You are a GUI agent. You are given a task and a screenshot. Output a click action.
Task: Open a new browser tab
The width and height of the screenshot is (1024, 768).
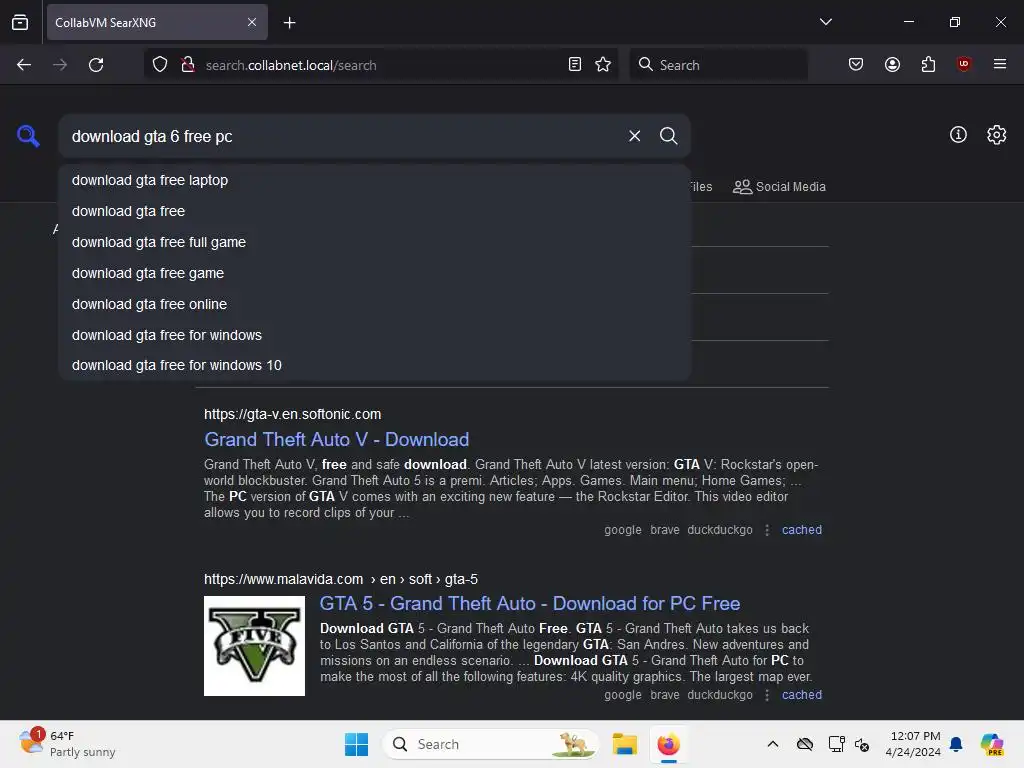coord(289,23)
